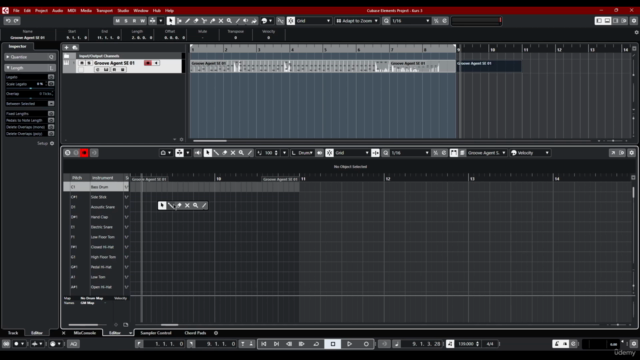Pick the arrow select tool in floating toolbox

[x=162, y=205]
